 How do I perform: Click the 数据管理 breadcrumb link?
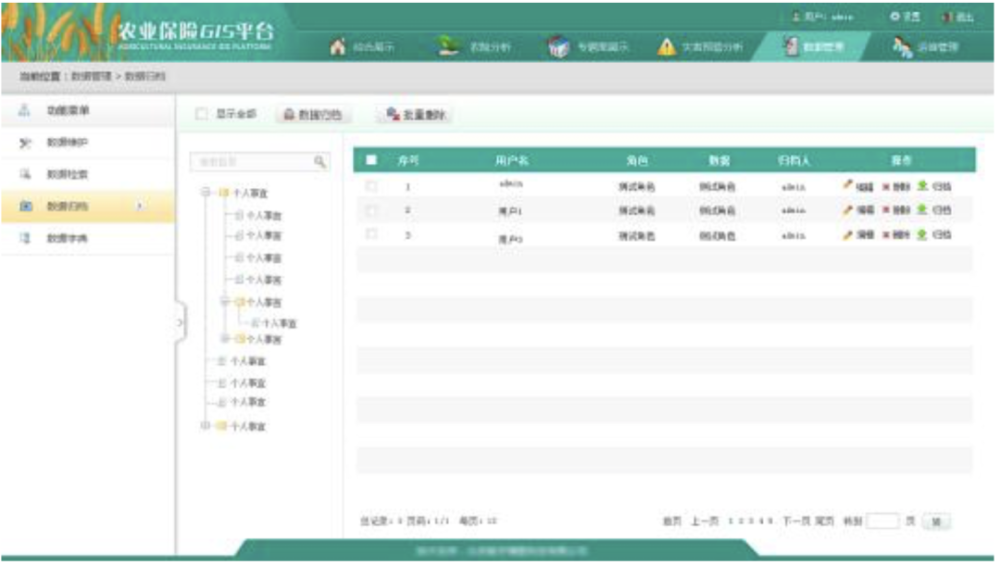(91, 76)
